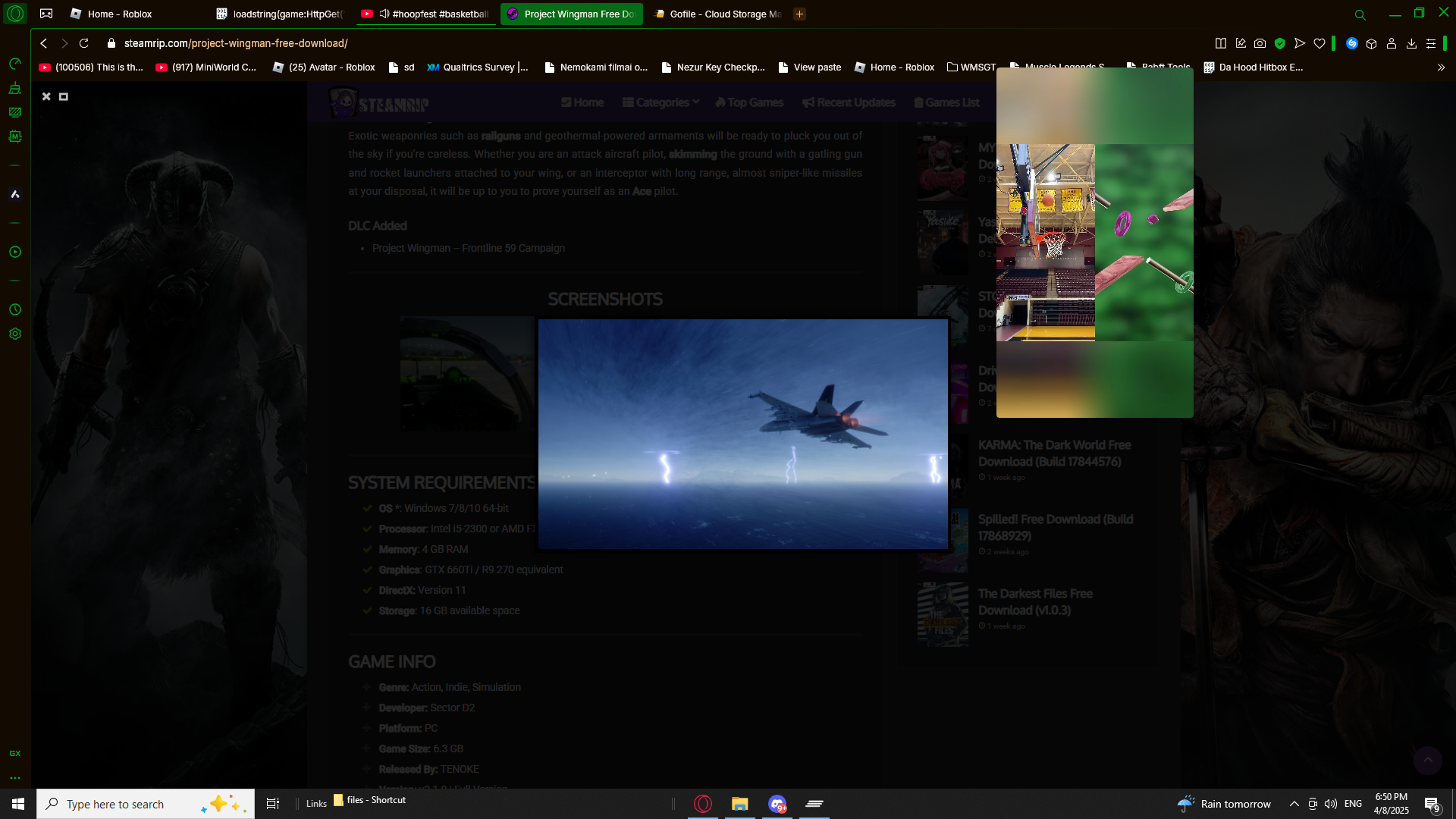Image resolution: width=1456 pixels, height=819 pixels.
Task: Add page to bookmarks with heart icon
Action: coord(1319,43)
